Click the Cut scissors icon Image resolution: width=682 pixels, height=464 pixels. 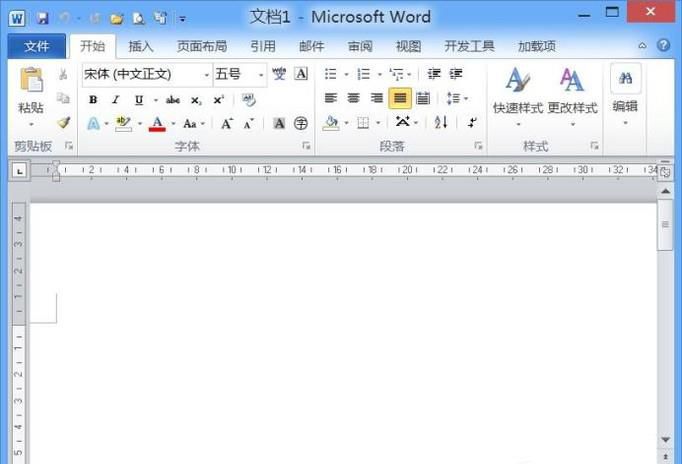pyautogui.click(x=63, y=75)
